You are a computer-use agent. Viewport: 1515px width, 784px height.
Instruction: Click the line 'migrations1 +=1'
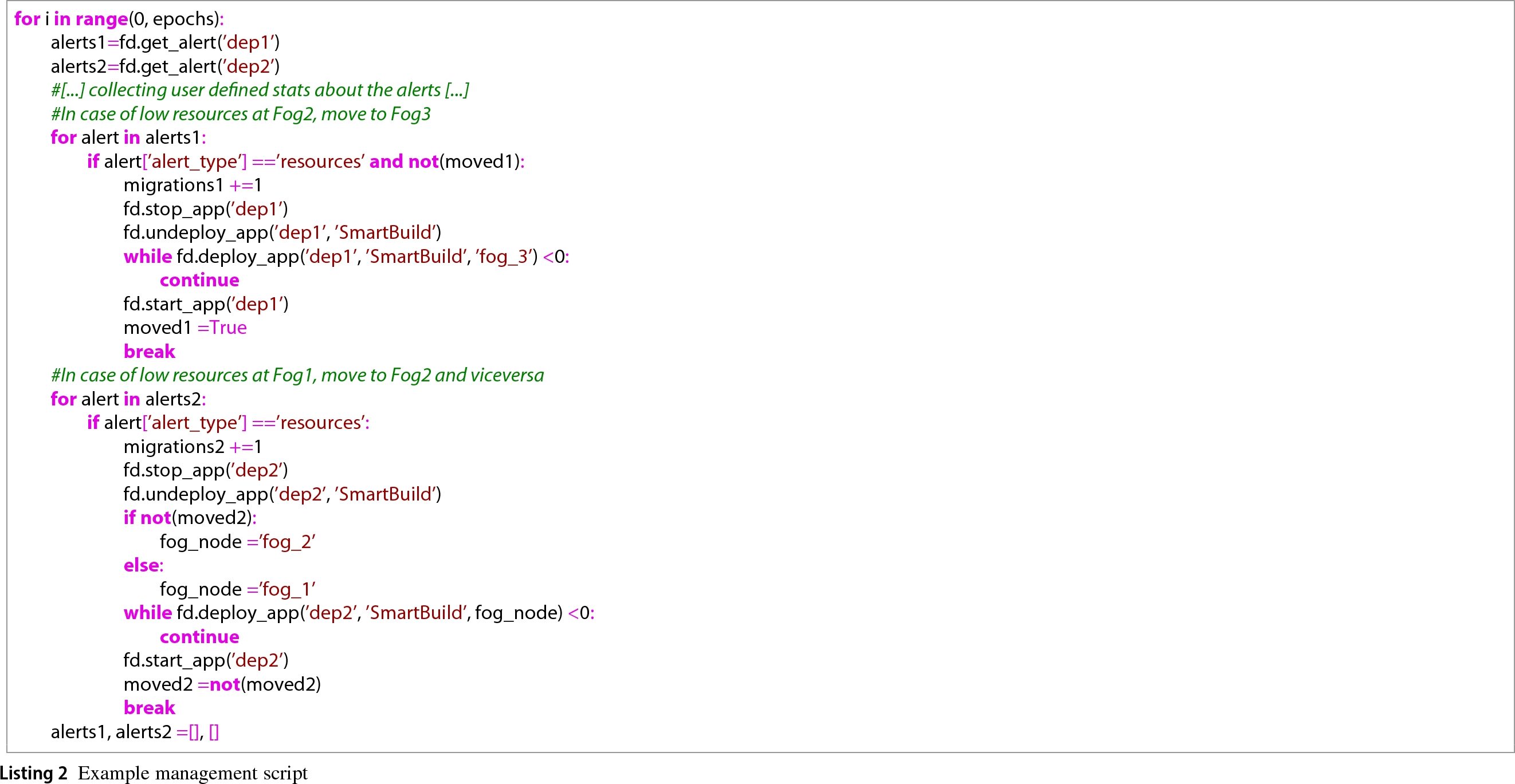pyautogui.click(x=193, y=185)
